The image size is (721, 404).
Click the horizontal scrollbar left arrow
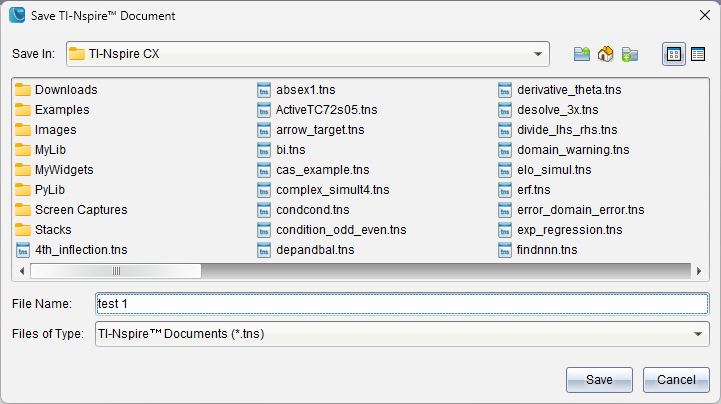[21, 271]
